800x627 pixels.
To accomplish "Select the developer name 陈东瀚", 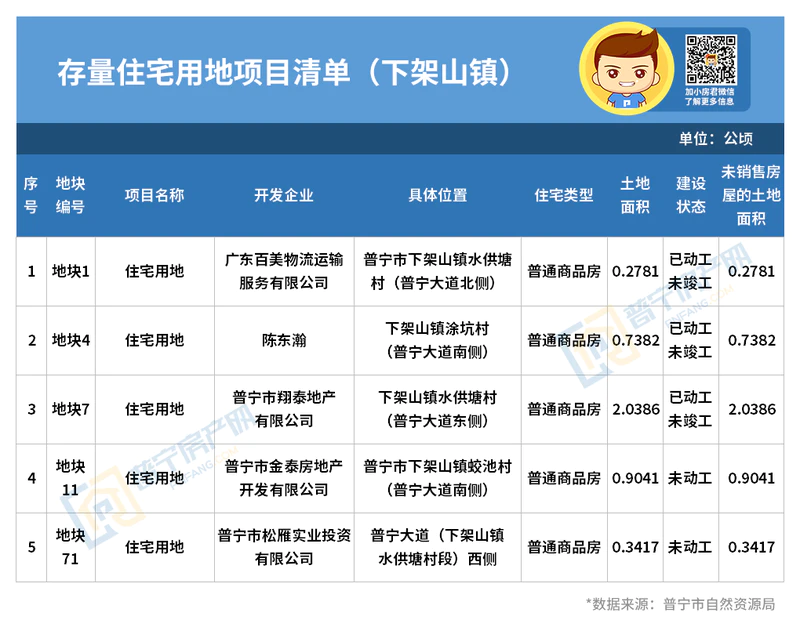I will coord(284,340).
